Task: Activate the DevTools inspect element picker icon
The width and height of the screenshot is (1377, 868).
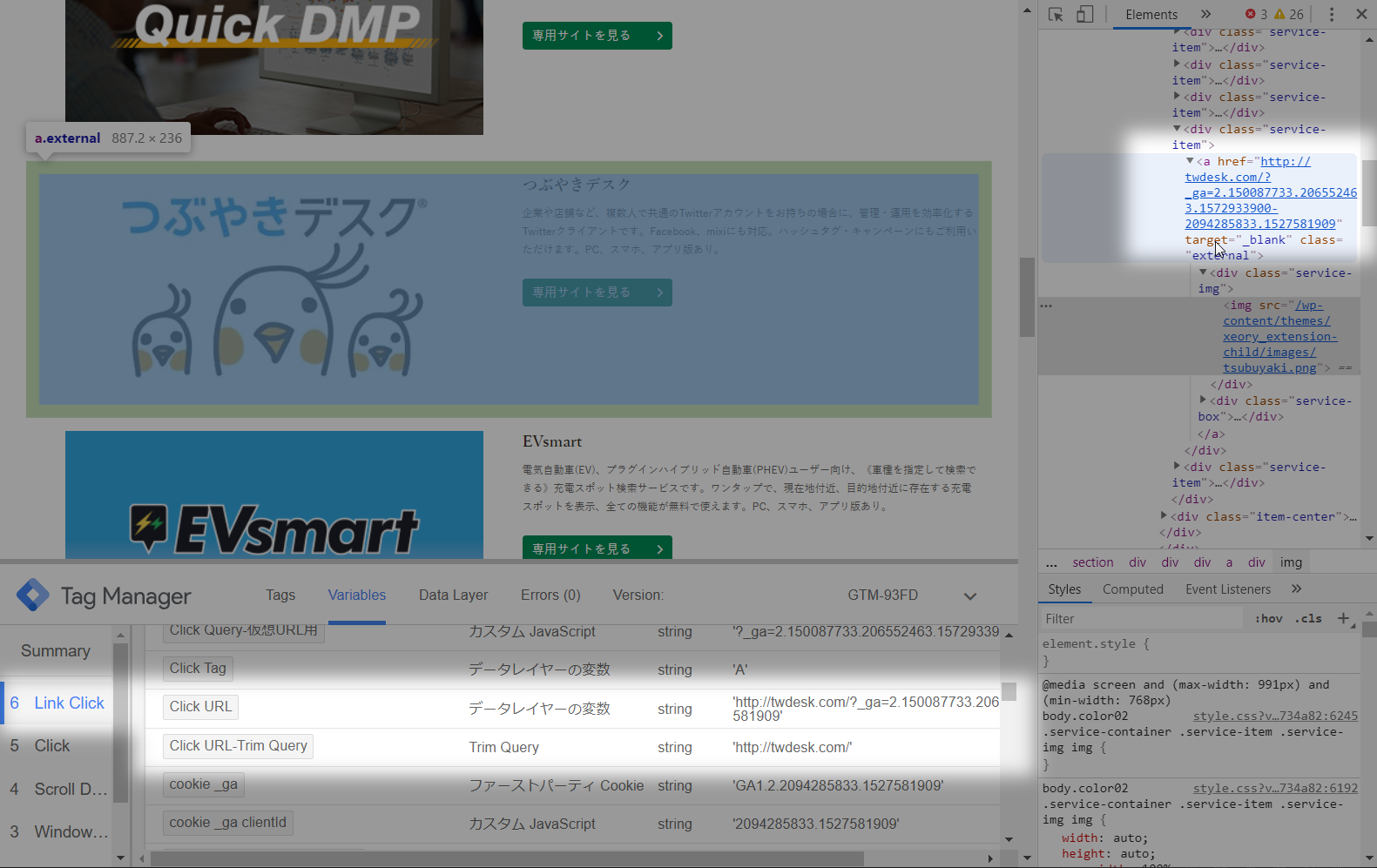Action: (x=1056, y=14)
